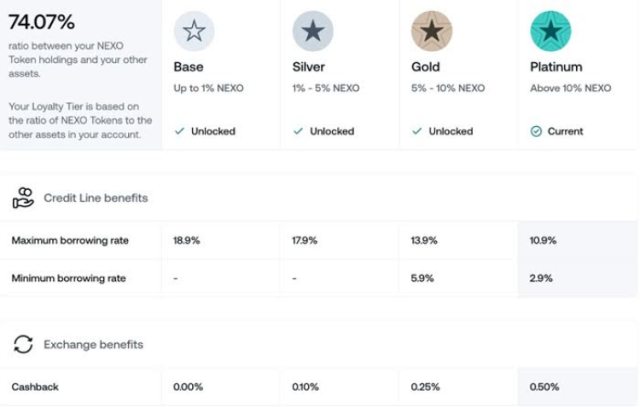
Task: Click Platinum's 0.50% cashback value
Action: (545, 386)
